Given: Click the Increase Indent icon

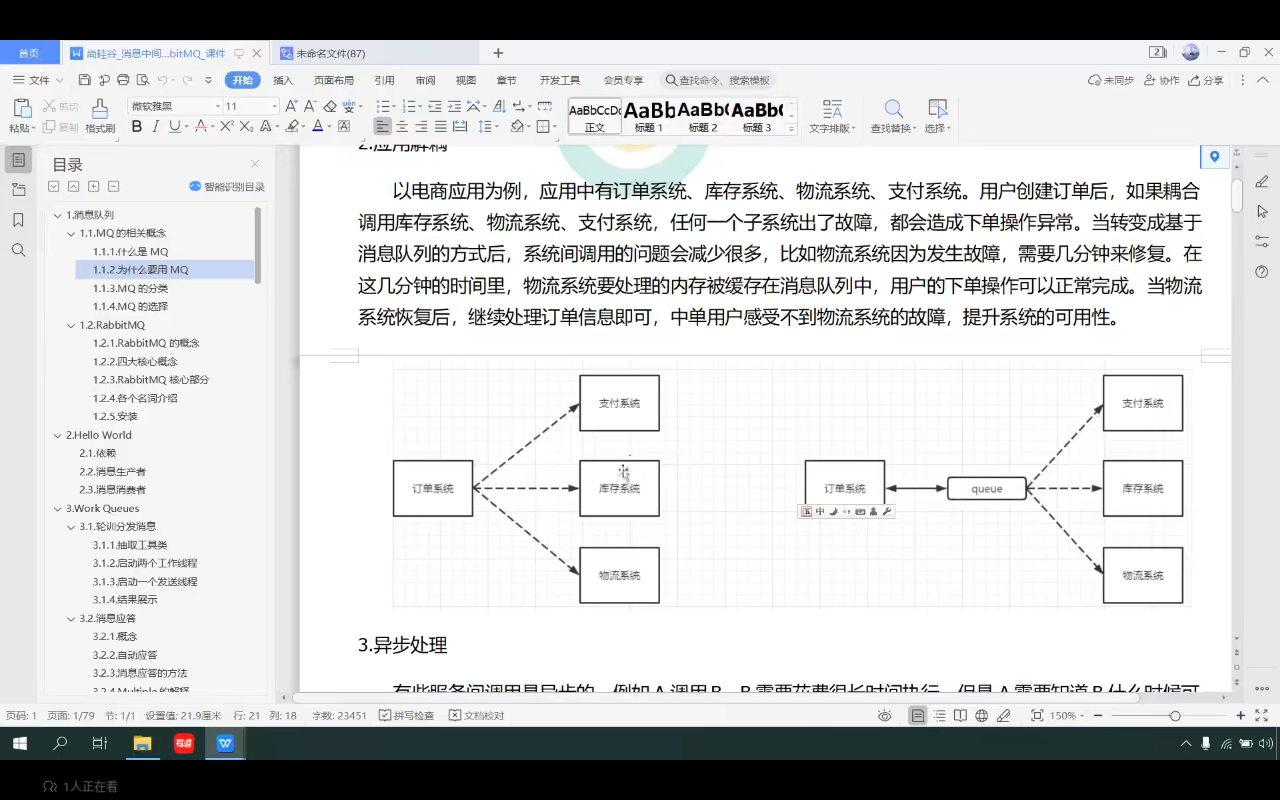Looking at the screenshot, I should click(x=454, y=106).
